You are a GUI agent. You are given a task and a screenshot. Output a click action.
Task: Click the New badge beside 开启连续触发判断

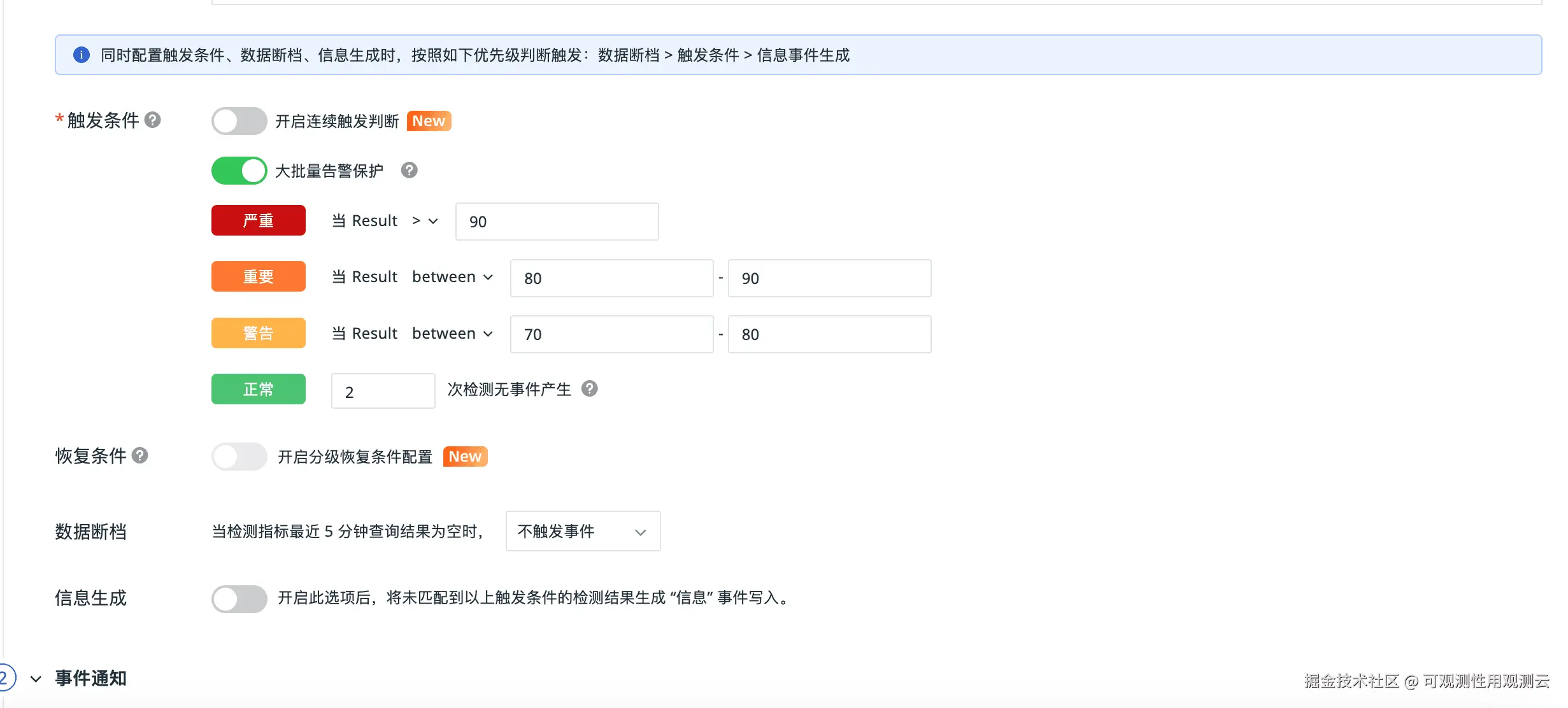click(x=429, y=121)
